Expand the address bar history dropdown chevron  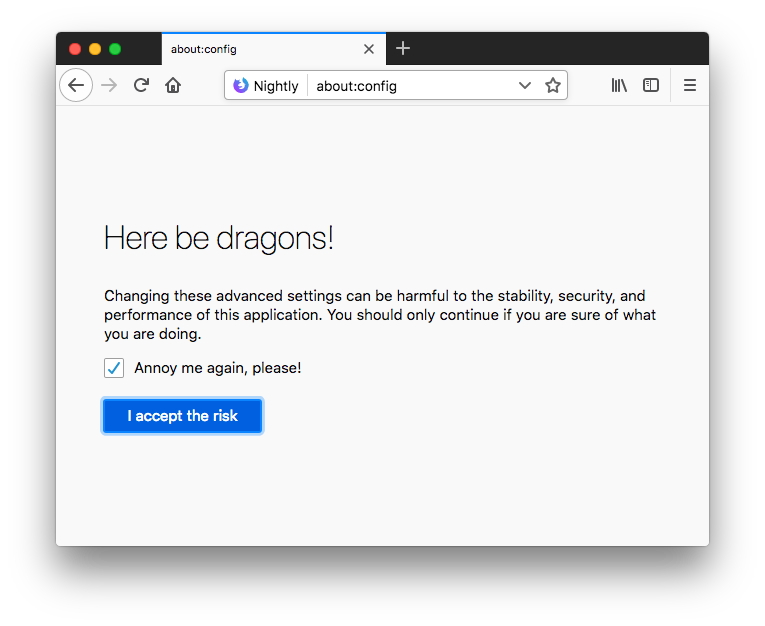(524, 85)
